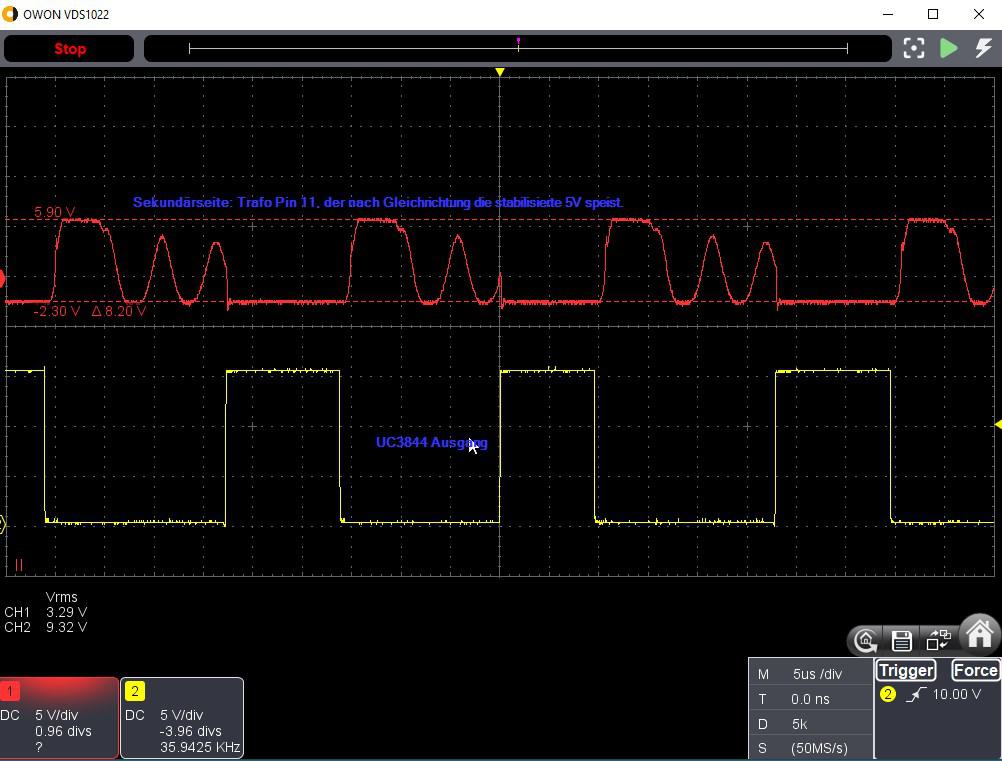This screenshot has width=1002, height=761.
Task: Click the export waveform icon
Action: tap(938, 640)
